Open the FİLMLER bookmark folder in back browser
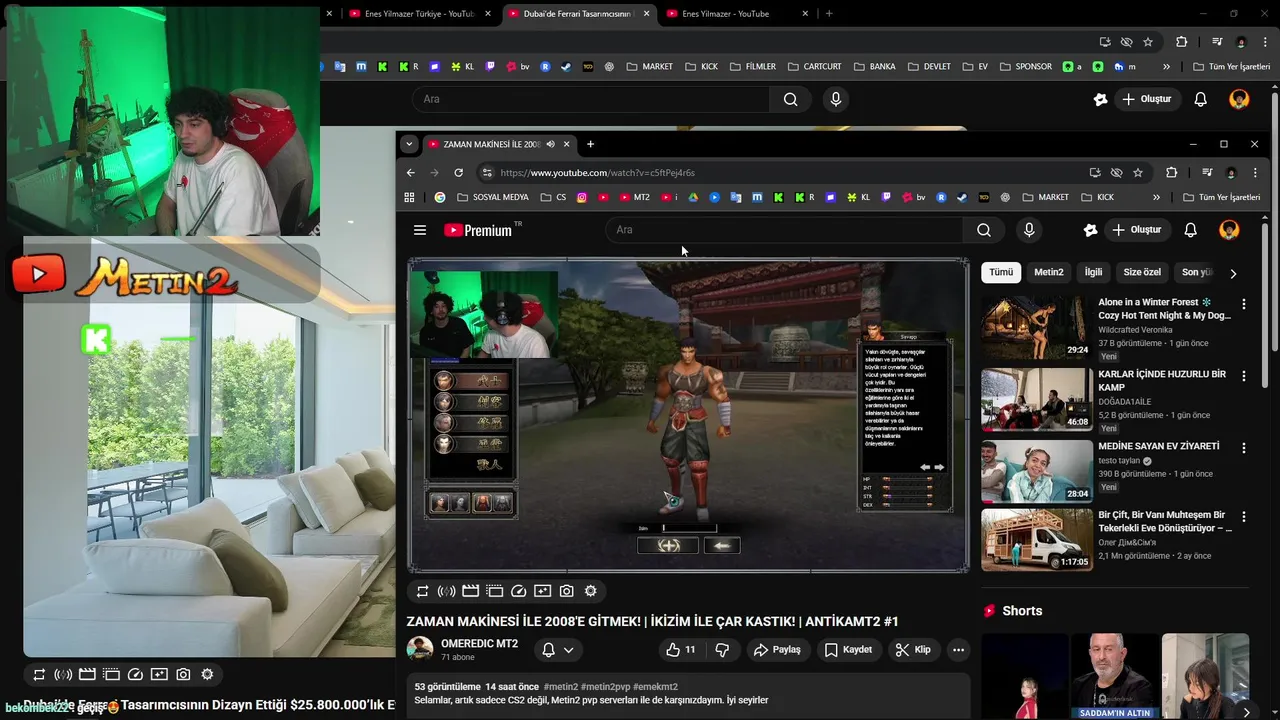The height and width of the screenshot is (720, 1280). click(x=753, y=66)
